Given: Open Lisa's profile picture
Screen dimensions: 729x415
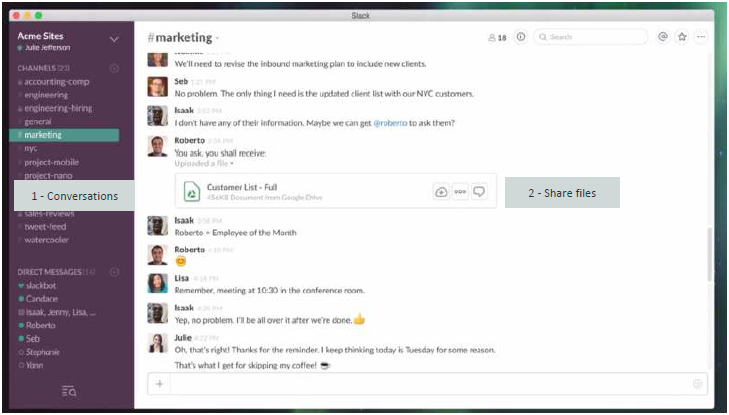Looking at the screenshot, I should [x=157, y=283].
